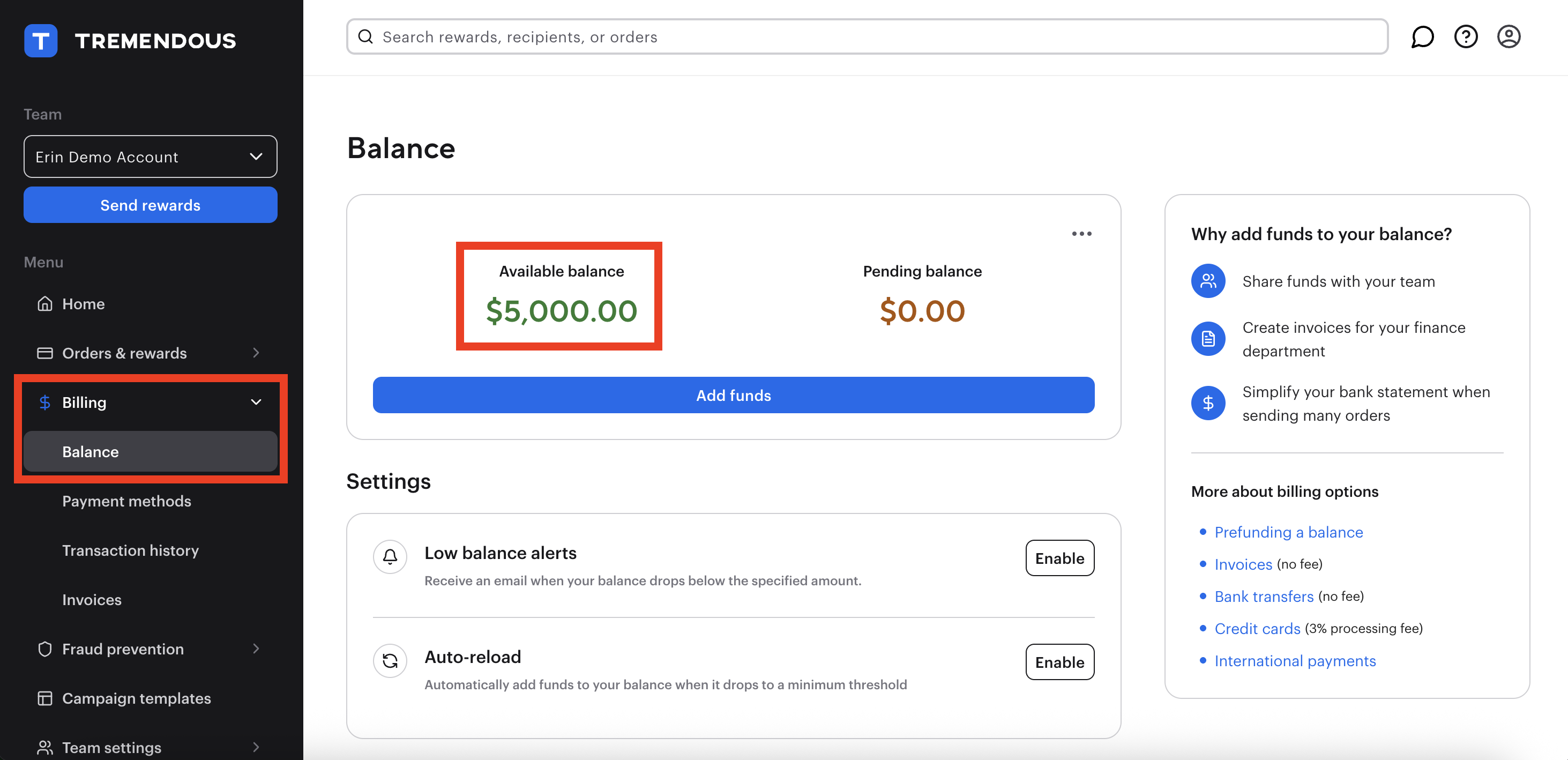The image size is (1568, 760).
Task: Focus the search rewards, recipients, or orders field
Action: (x=867, y=36)
